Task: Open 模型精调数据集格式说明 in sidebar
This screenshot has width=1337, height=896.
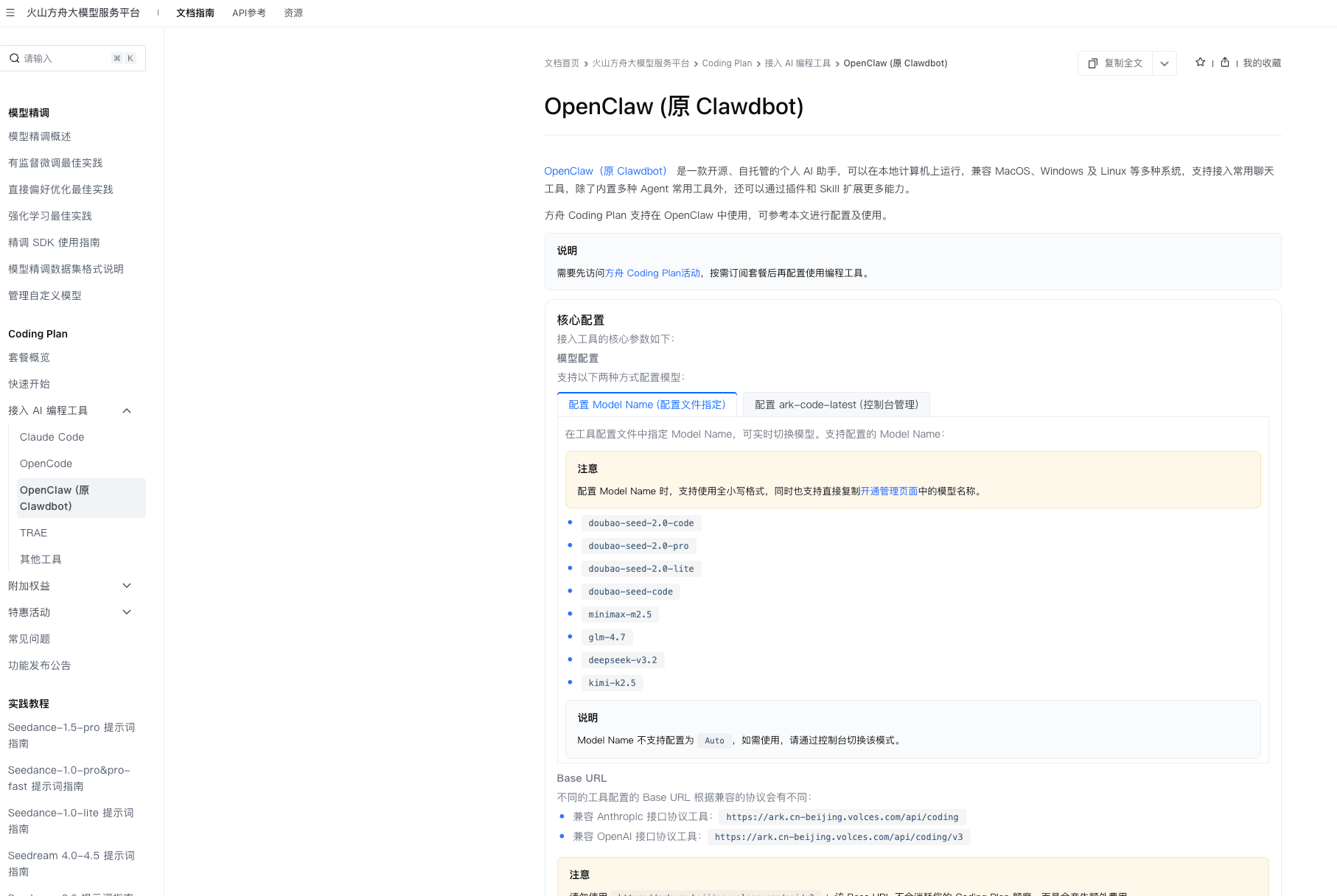Action: tap(66, 269)
